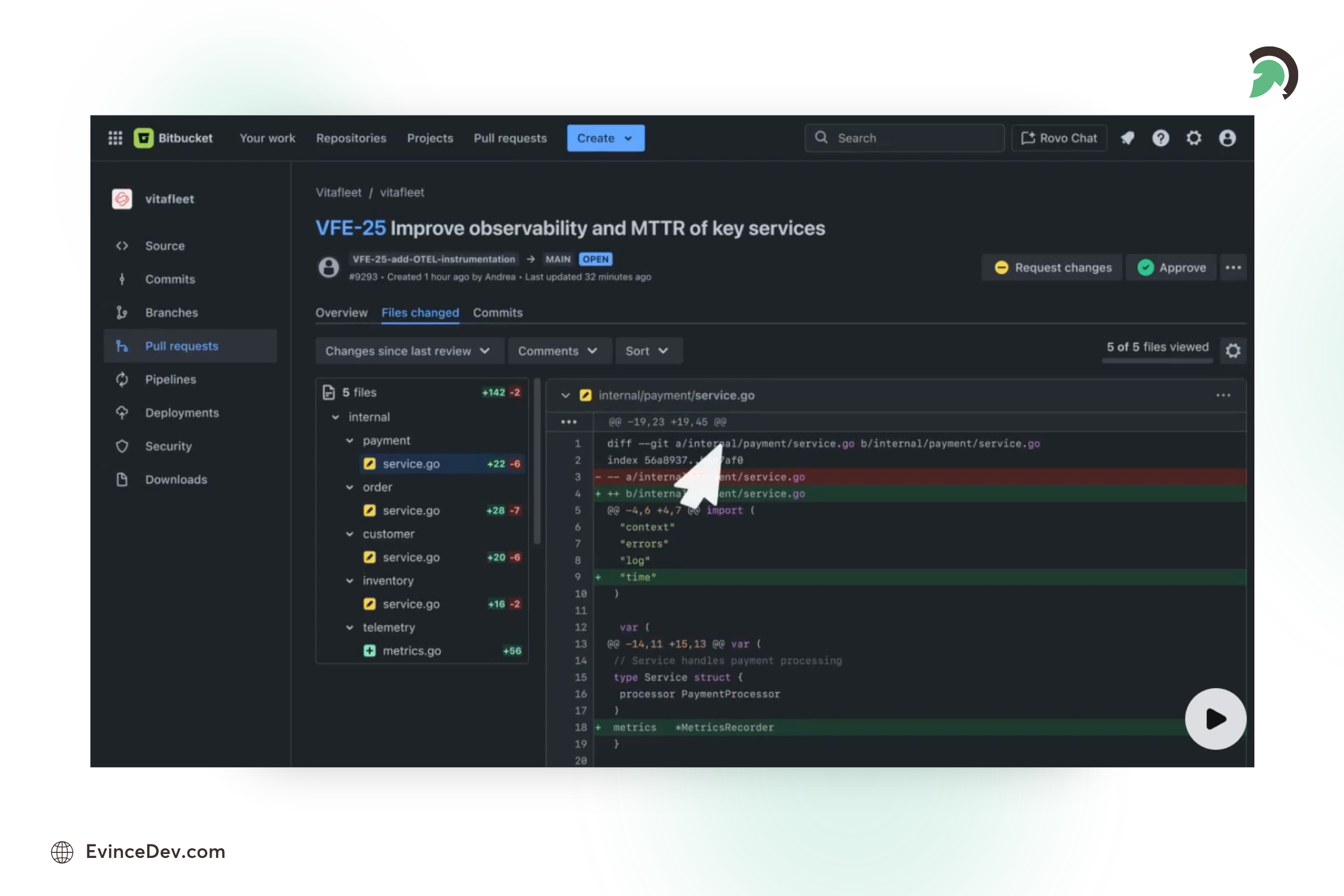This screenshot has width=1344, height=896.
Task: Approve the pull request
Action: pyautogui.click(x=1171, y=268)
